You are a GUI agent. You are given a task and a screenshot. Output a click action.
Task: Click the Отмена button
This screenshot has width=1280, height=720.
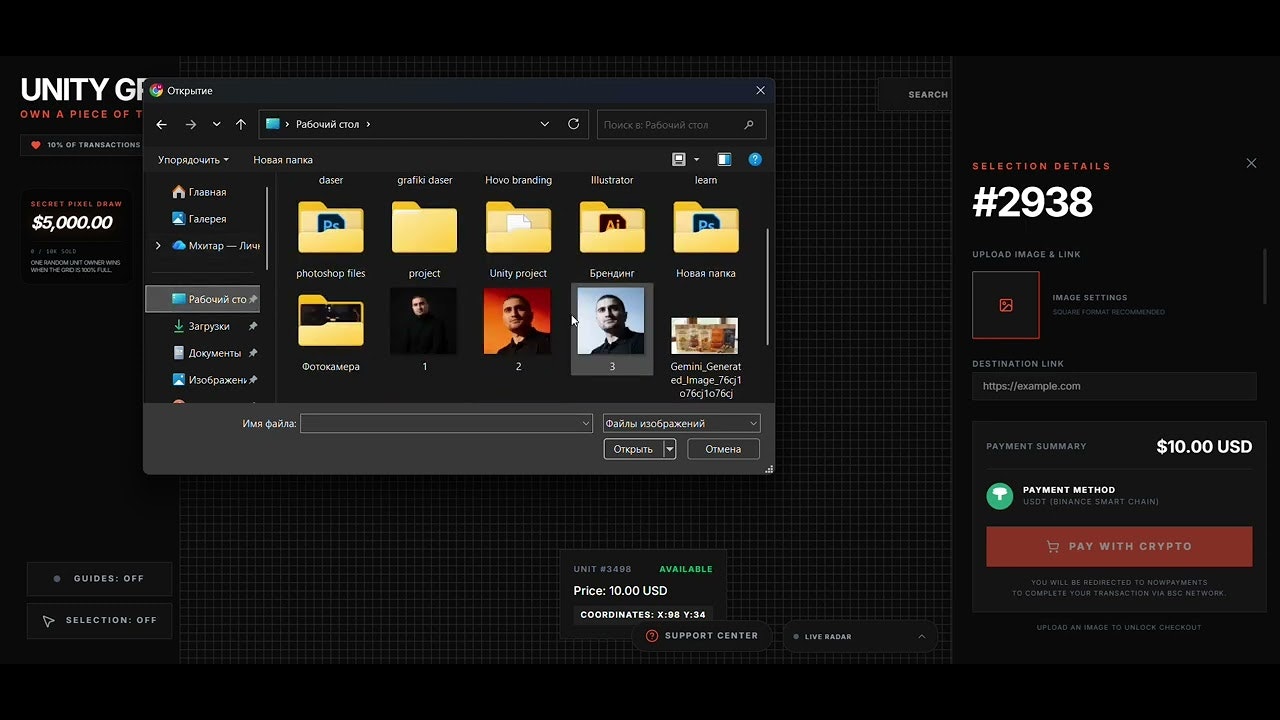(722, 448)
